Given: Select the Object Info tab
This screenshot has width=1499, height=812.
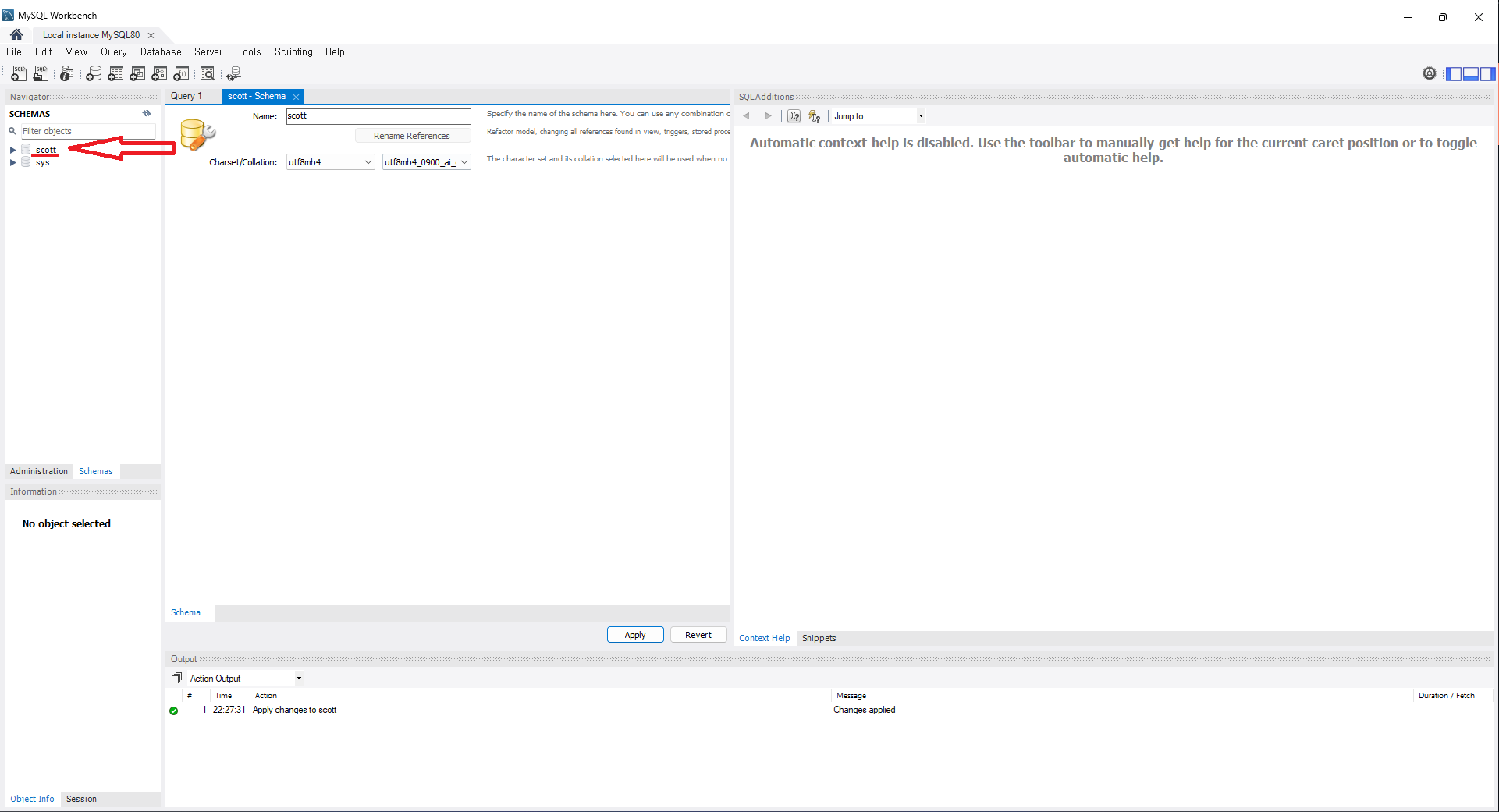Looking at the screenshot, I should (x=32, y=799).
